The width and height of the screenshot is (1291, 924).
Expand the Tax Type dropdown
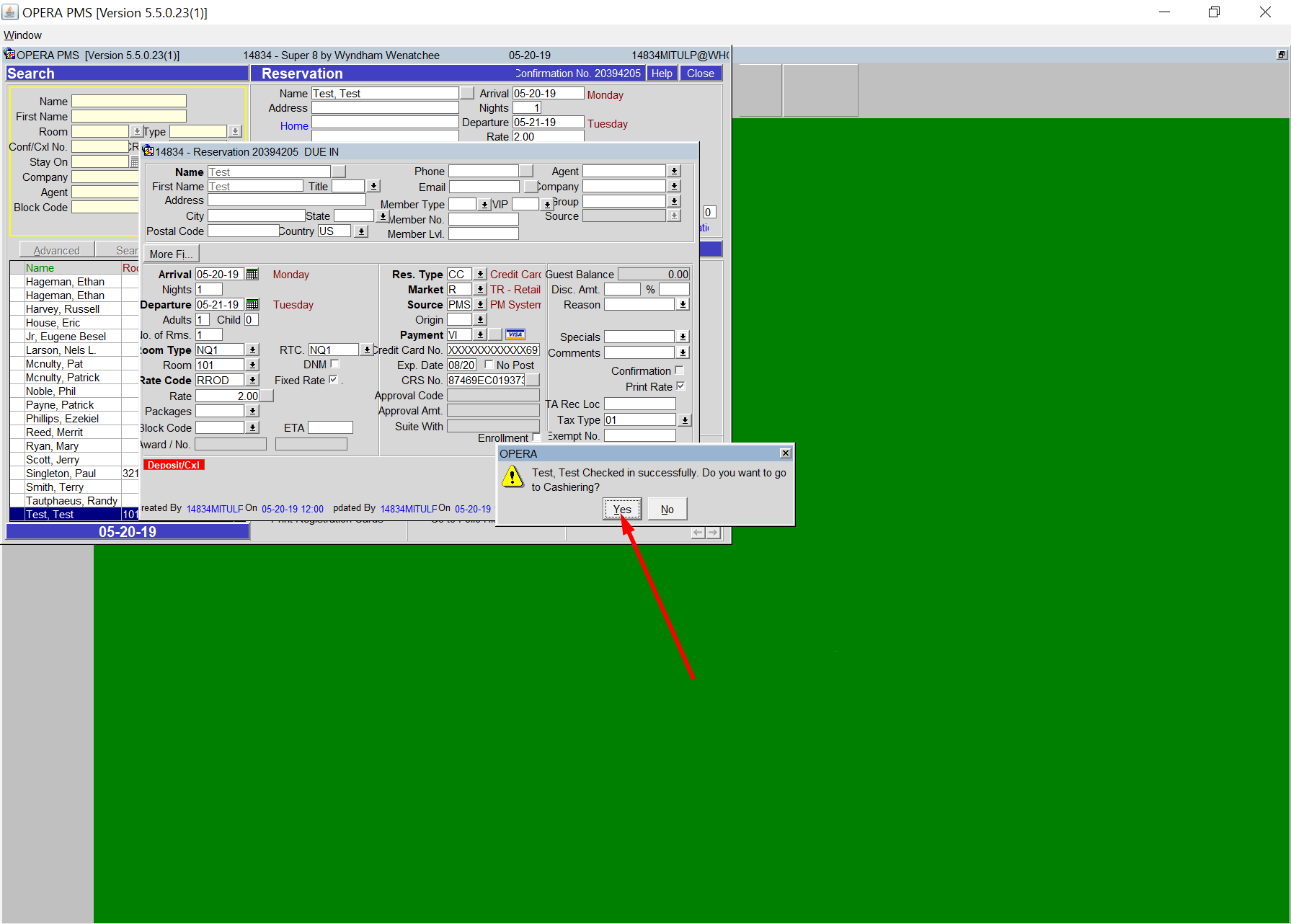point(684,420)
